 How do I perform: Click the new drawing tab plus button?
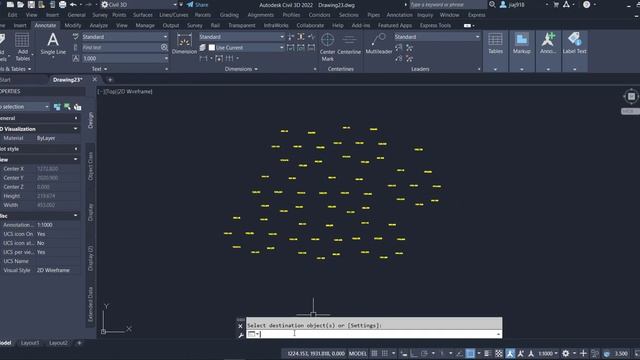point(110,80)
